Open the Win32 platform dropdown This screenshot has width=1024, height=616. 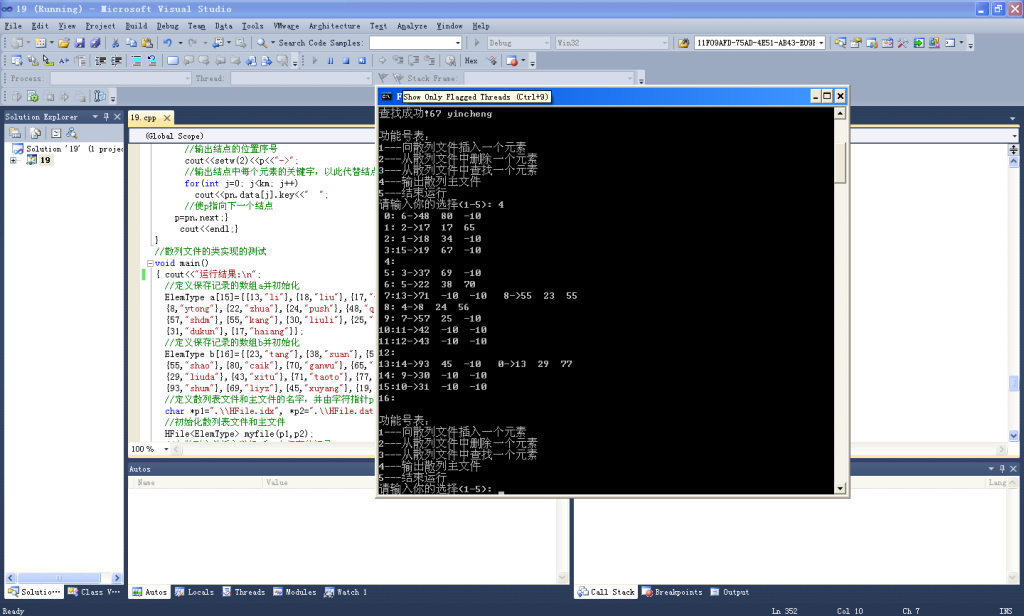pyautogui.click(x=666, y=43)
